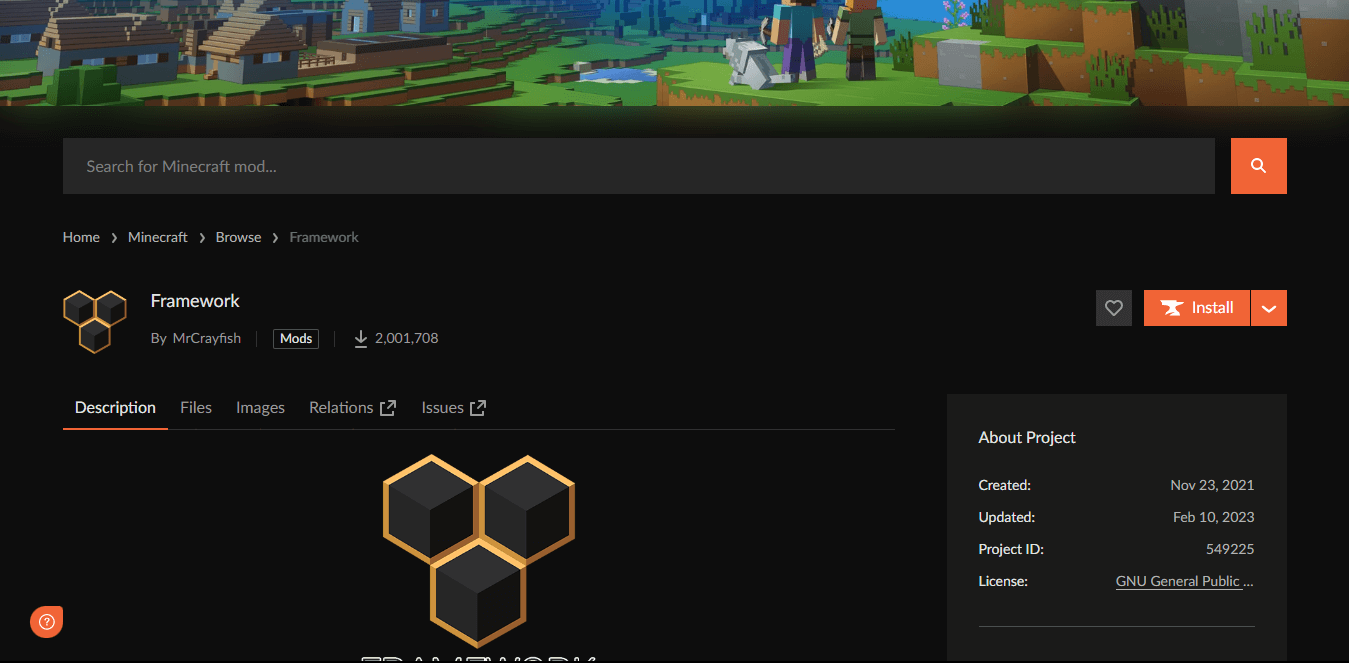Open the Install options dropdown arrow

(x=1269, y=308)
